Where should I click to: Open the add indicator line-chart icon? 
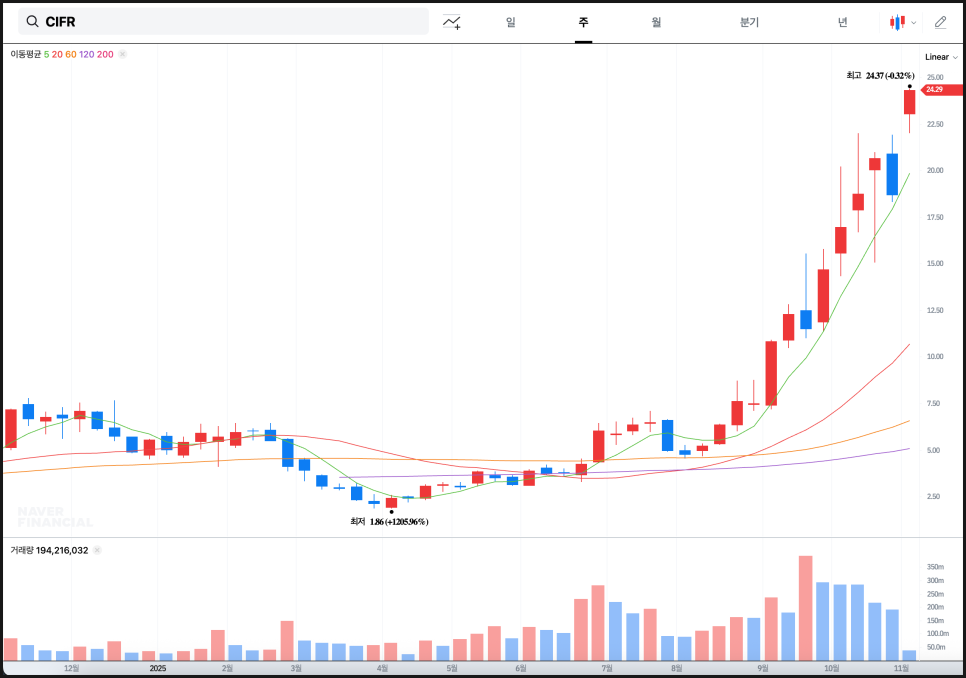coord(452,22)
